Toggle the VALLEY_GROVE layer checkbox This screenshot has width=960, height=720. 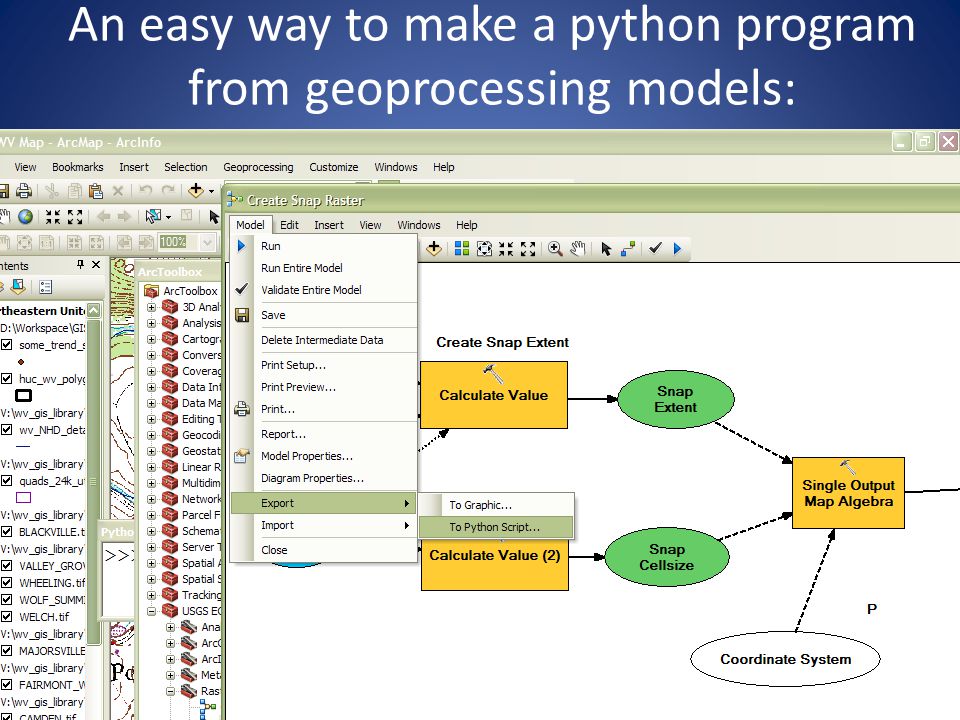tap(6, 566)
